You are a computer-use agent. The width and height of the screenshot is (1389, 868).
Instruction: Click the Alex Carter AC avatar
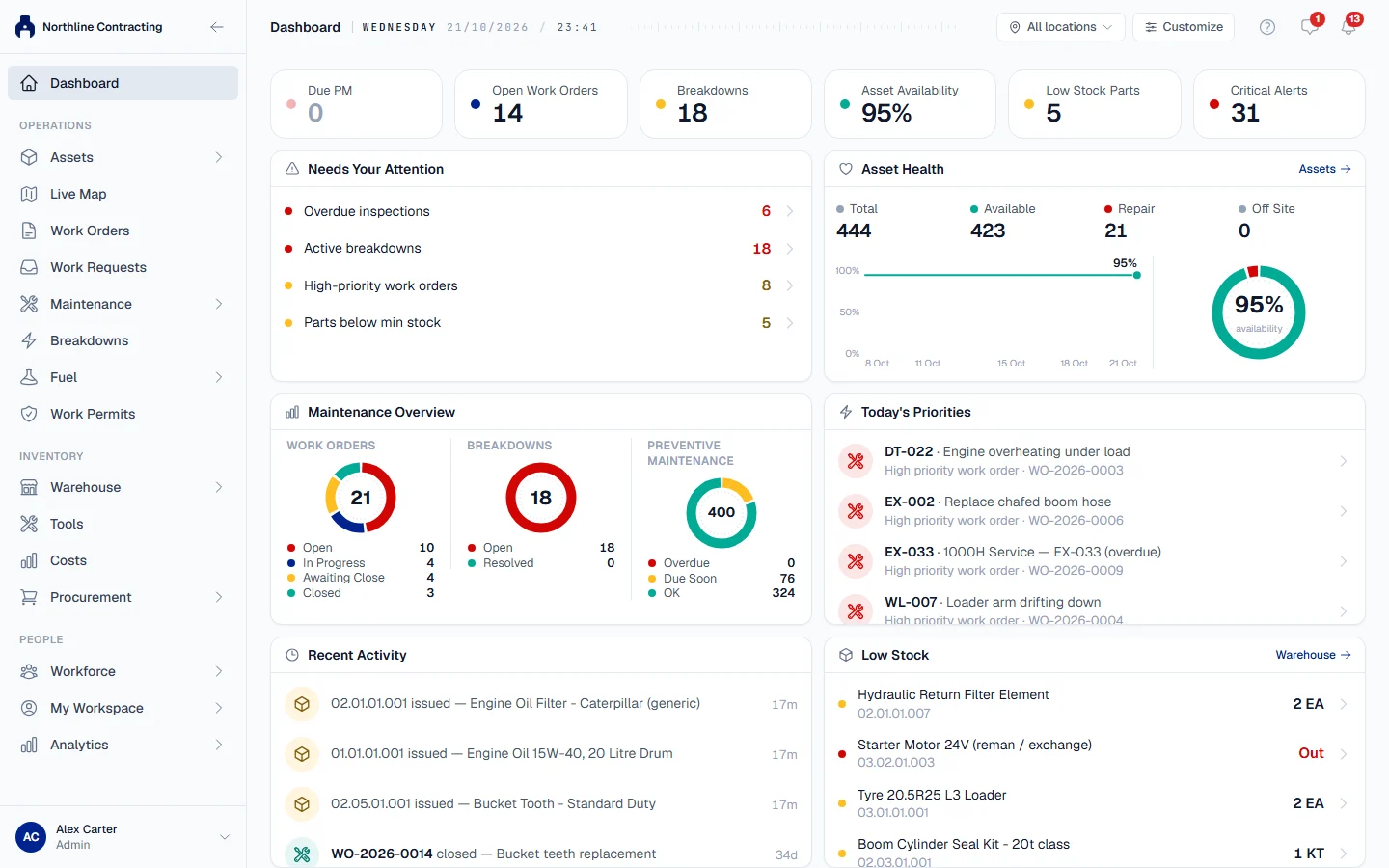tap(31, 837)
